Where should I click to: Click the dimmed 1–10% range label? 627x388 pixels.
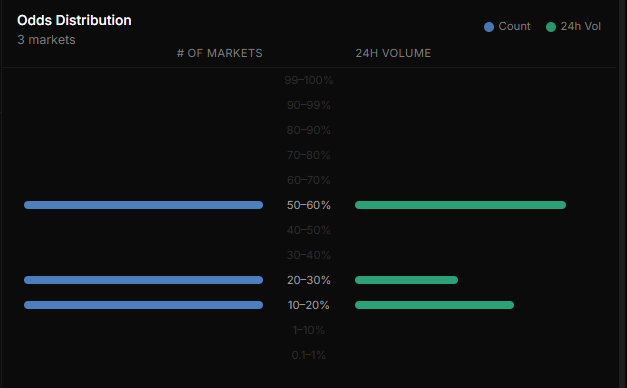(309, 330)
